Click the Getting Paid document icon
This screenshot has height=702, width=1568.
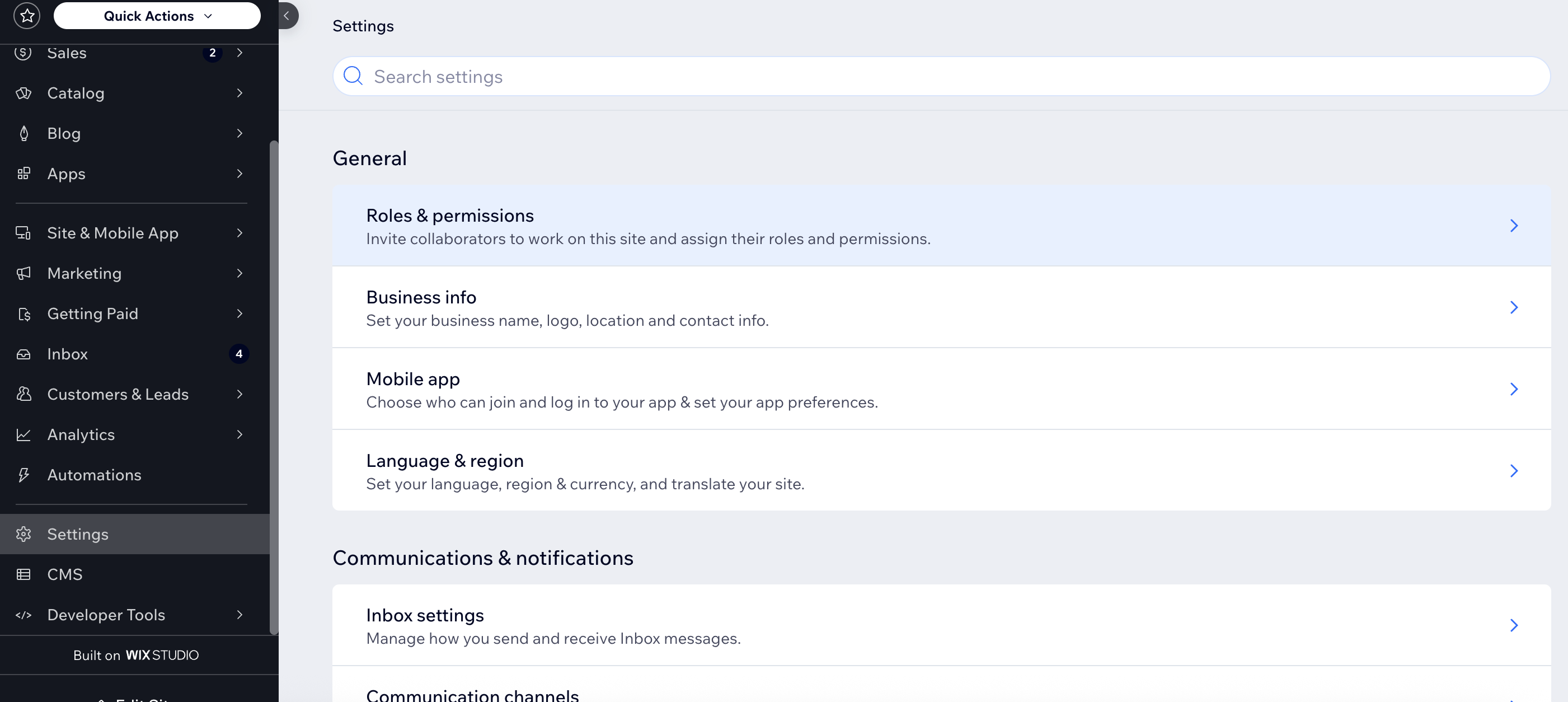(24, 313)
